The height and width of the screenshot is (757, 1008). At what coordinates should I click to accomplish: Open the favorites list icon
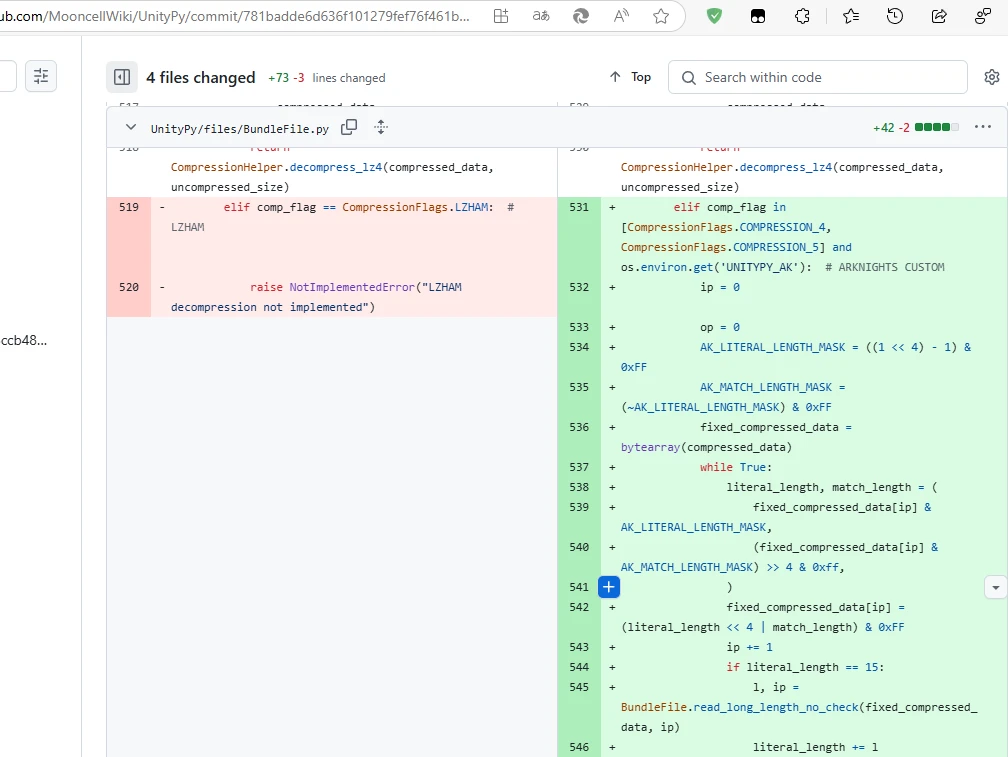tap(851, 16)
